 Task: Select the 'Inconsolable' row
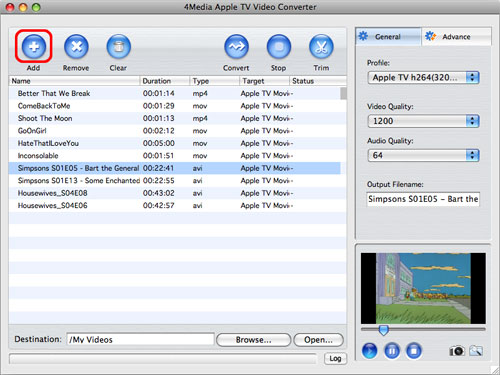(x=175, y=156)
